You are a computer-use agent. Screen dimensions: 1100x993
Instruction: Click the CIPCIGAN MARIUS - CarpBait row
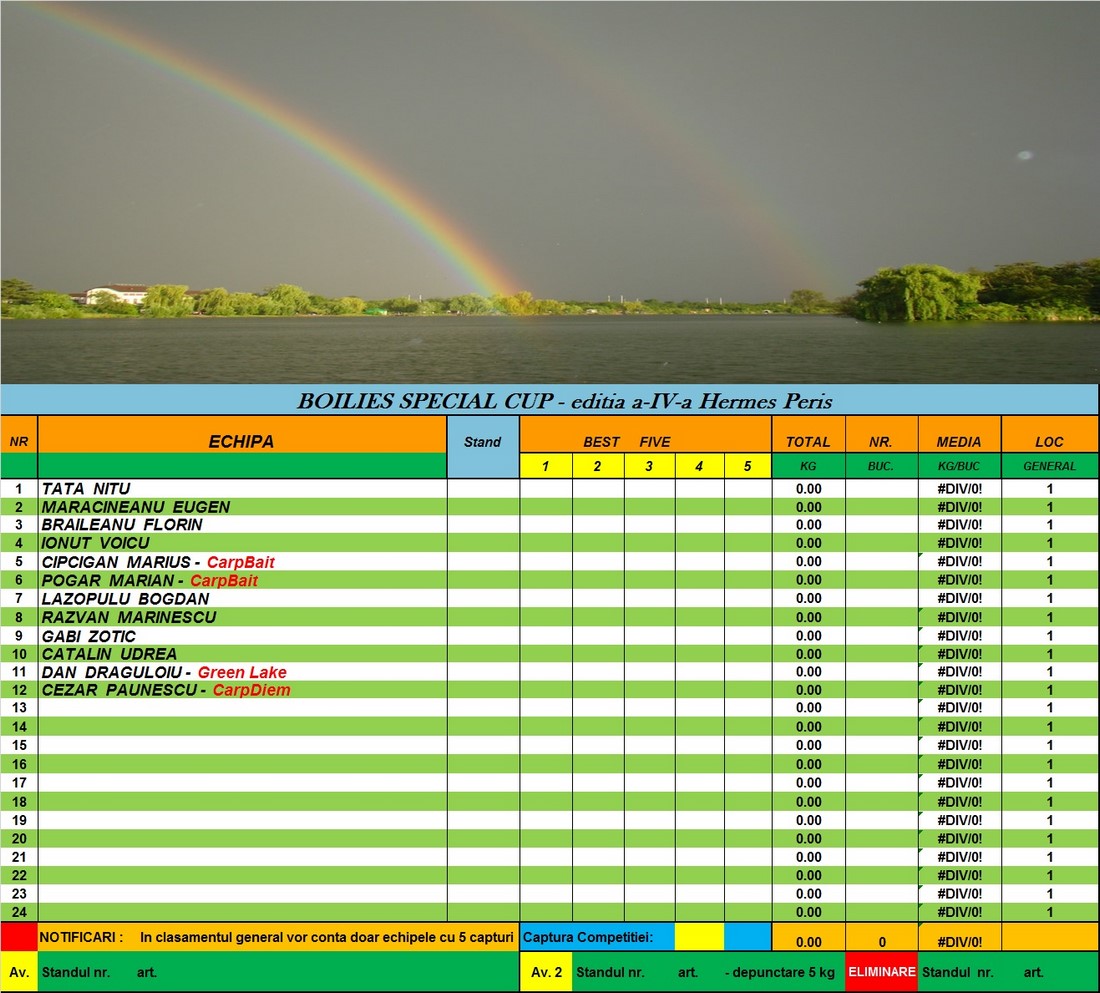click(x=158, y=562)
